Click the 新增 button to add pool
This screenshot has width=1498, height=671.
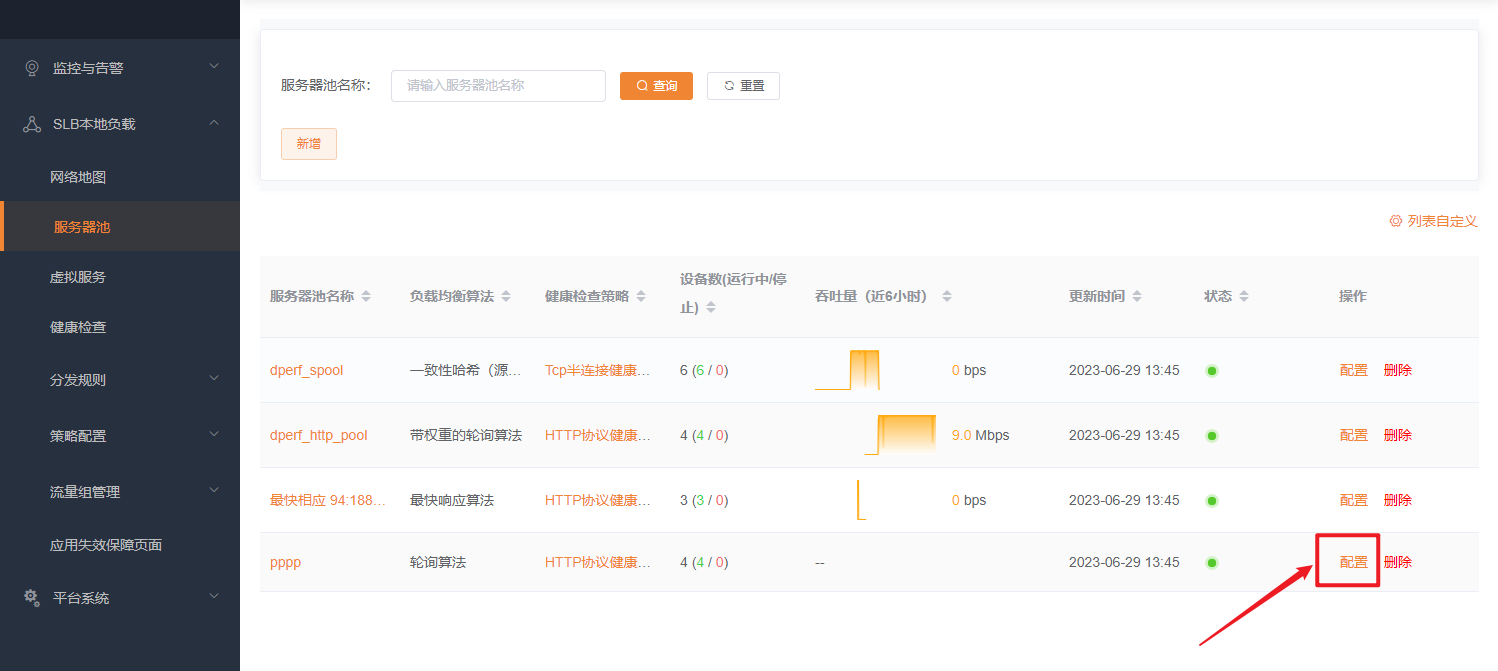308,144
